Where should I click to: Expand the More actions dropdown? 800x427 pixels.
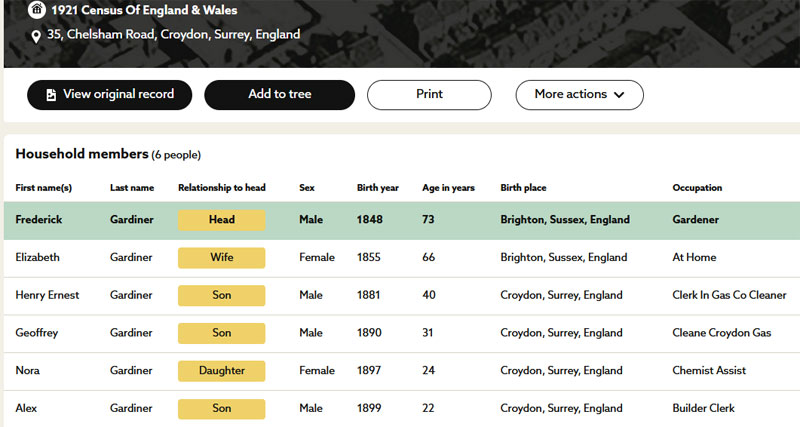point(578,95)
